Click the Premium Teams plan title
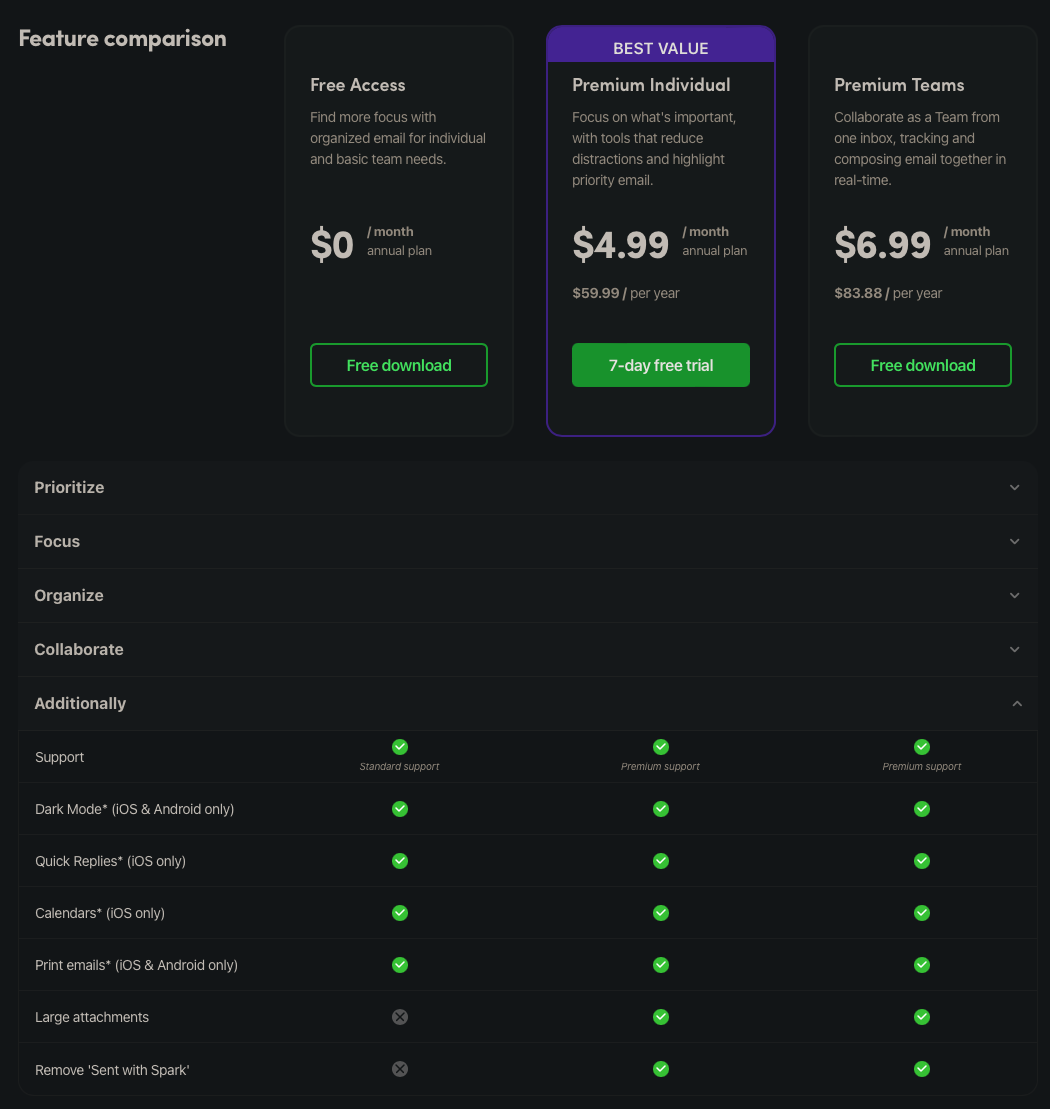Viewport: 1050px width, 1109px height. [899, 85]
